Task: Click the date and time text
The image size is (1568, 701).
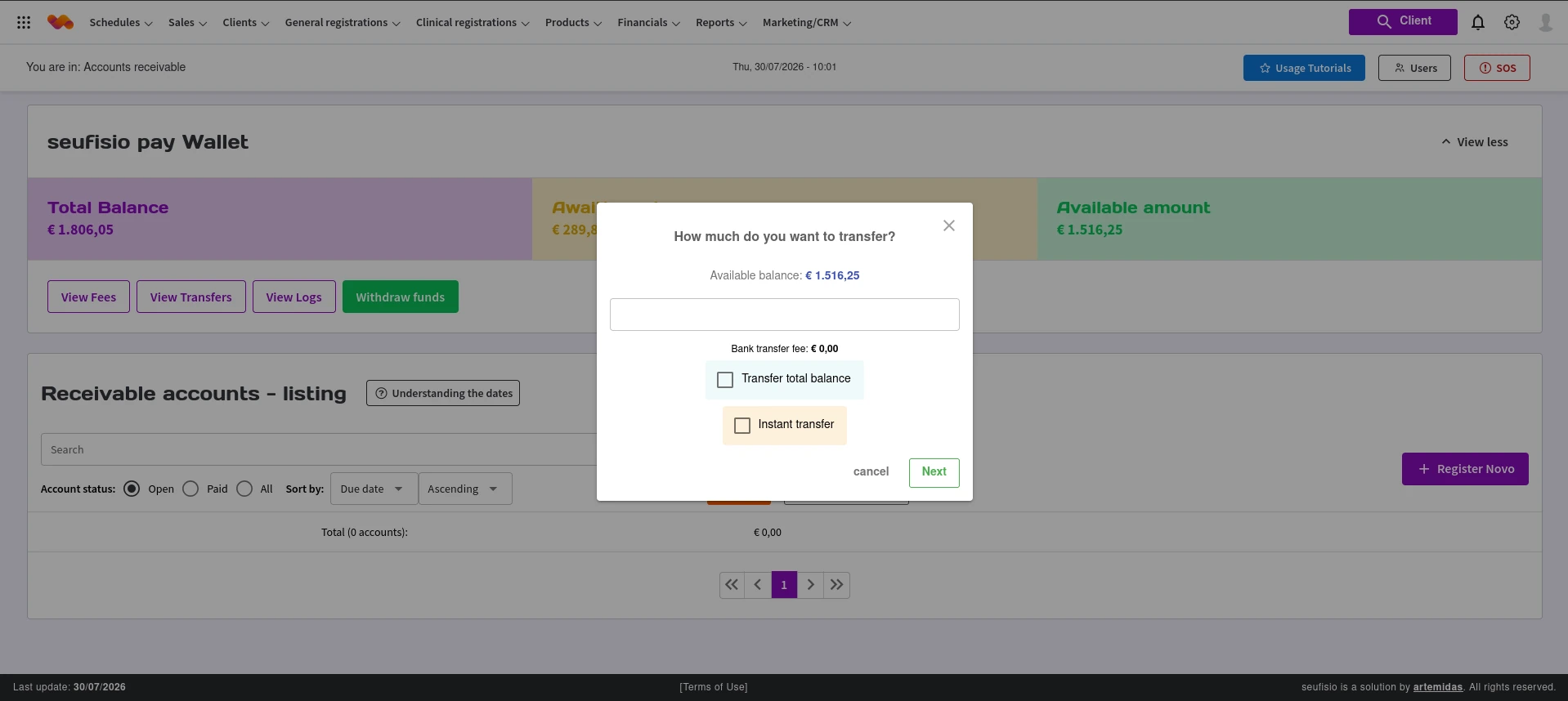Action: pos(784,67)
